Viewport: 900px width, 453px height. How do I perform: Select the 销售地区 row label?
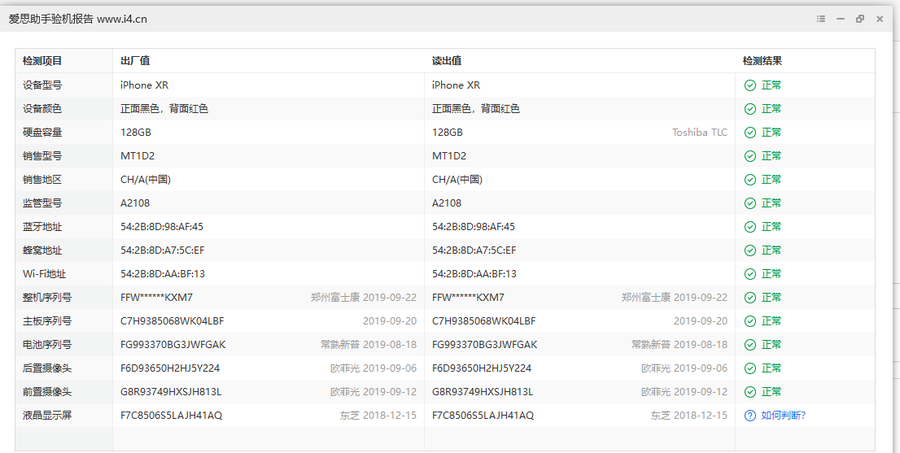pyautogui.click(x=42, y=179)
